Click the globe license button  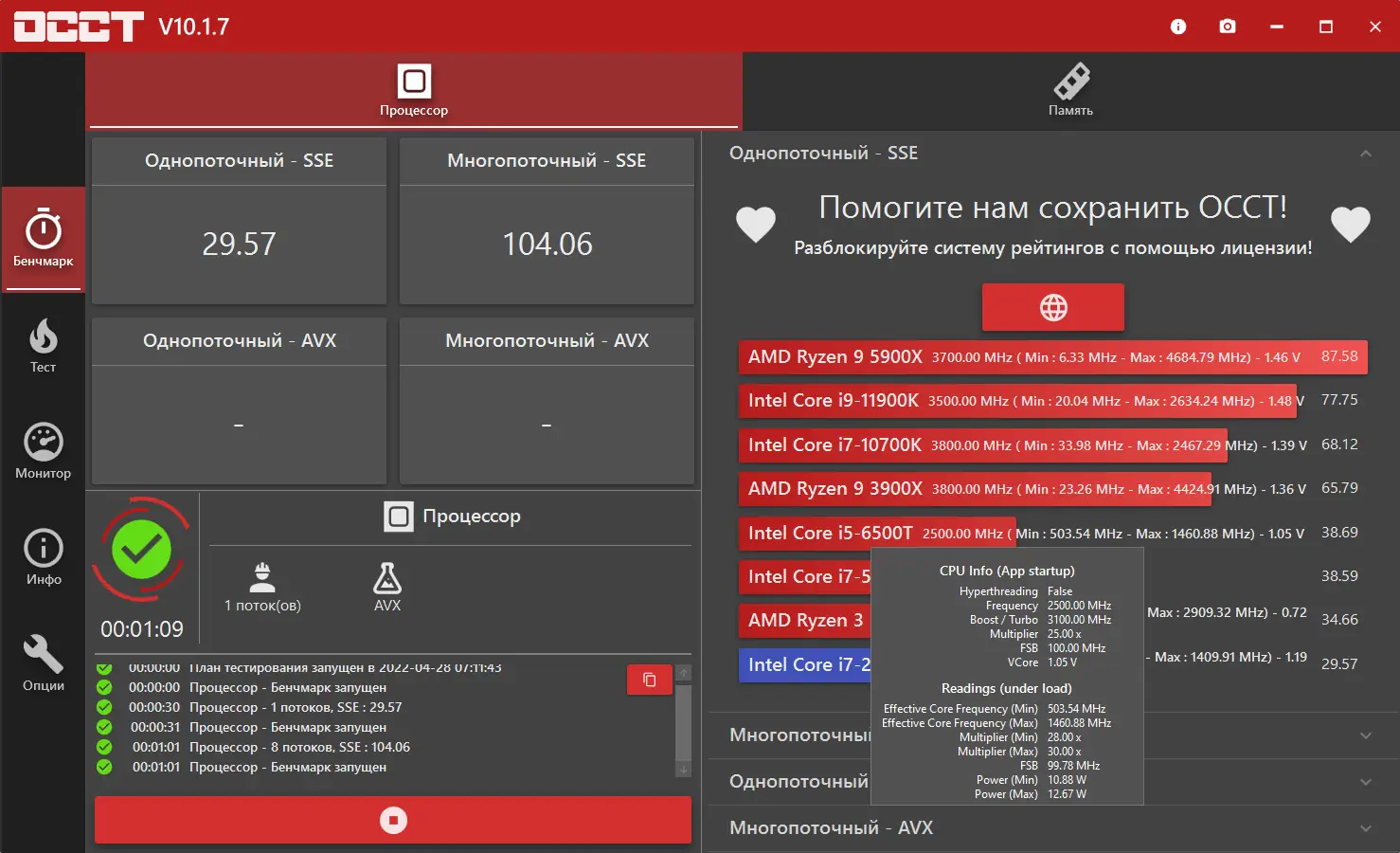(x=1052, y=307)
